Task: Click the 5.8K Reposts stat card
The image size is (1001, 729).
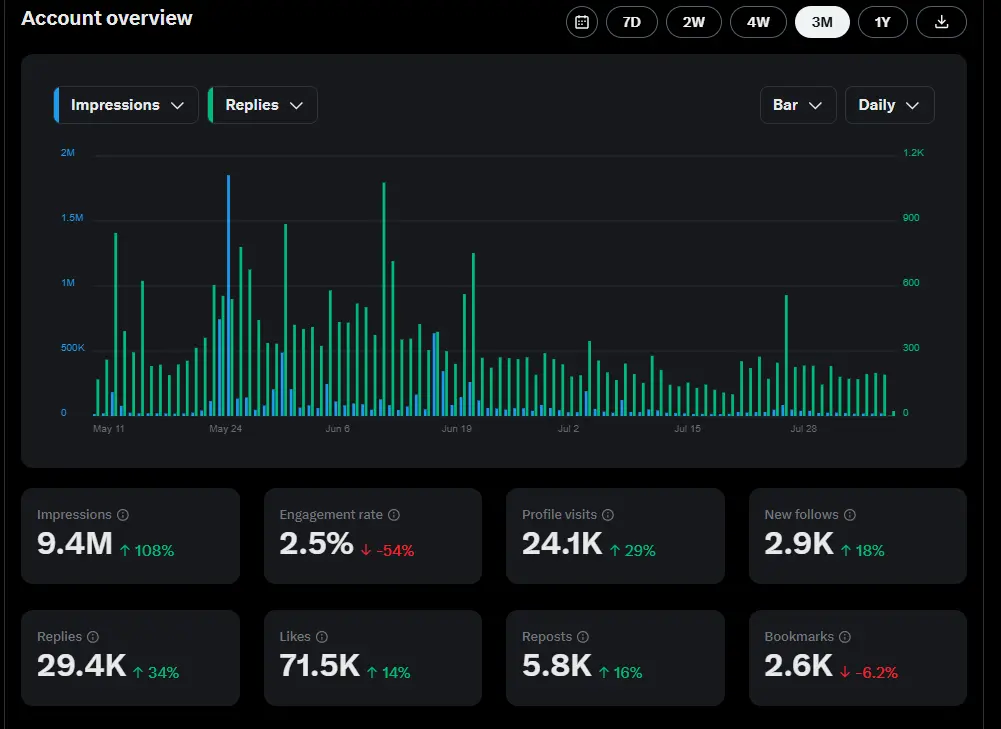Action: [615, 658]
